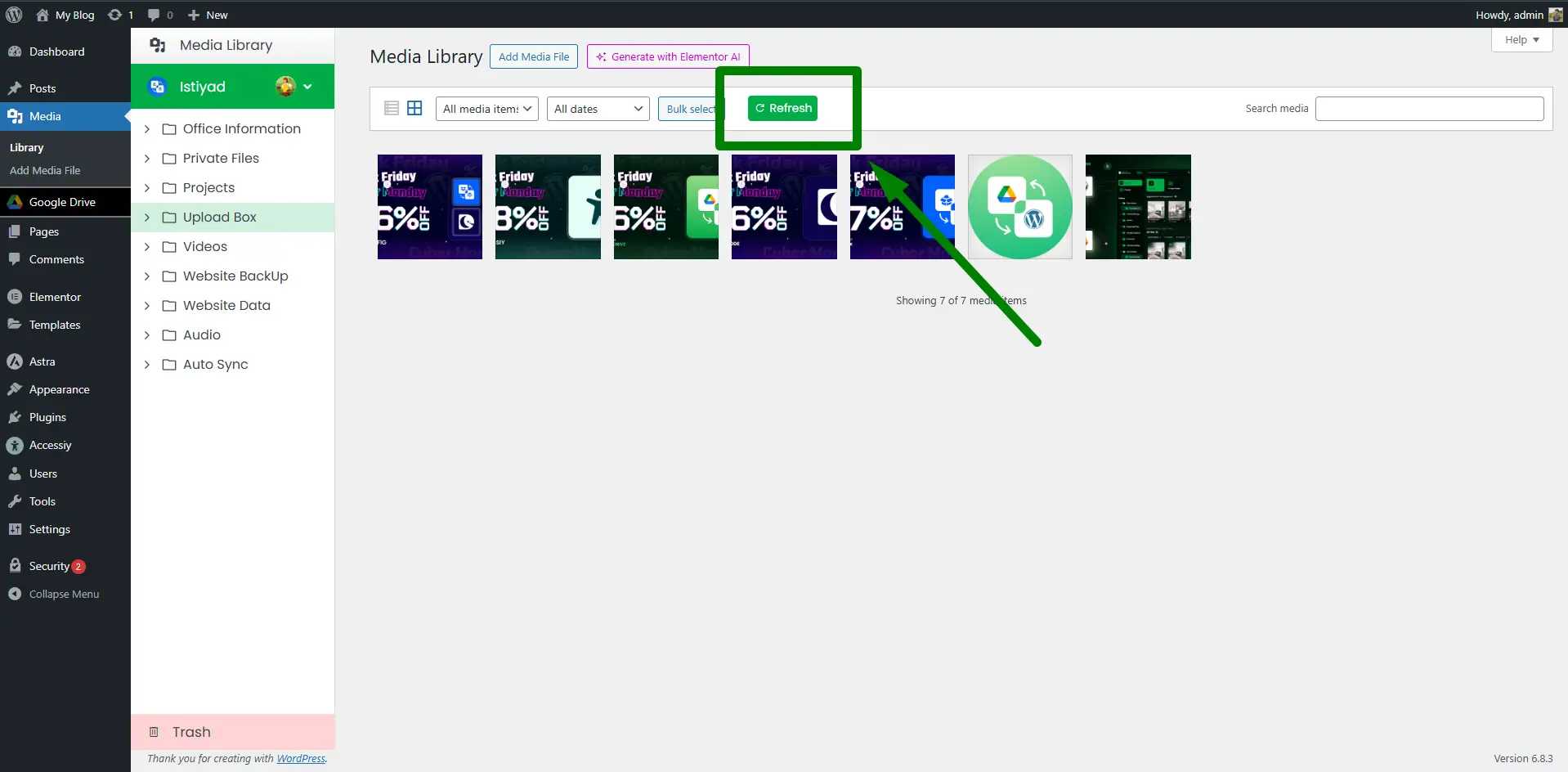The width and height of the screenshot is (1568, 772).
Task: Open the "All dates" dropdown
Action: pos(598,108)
